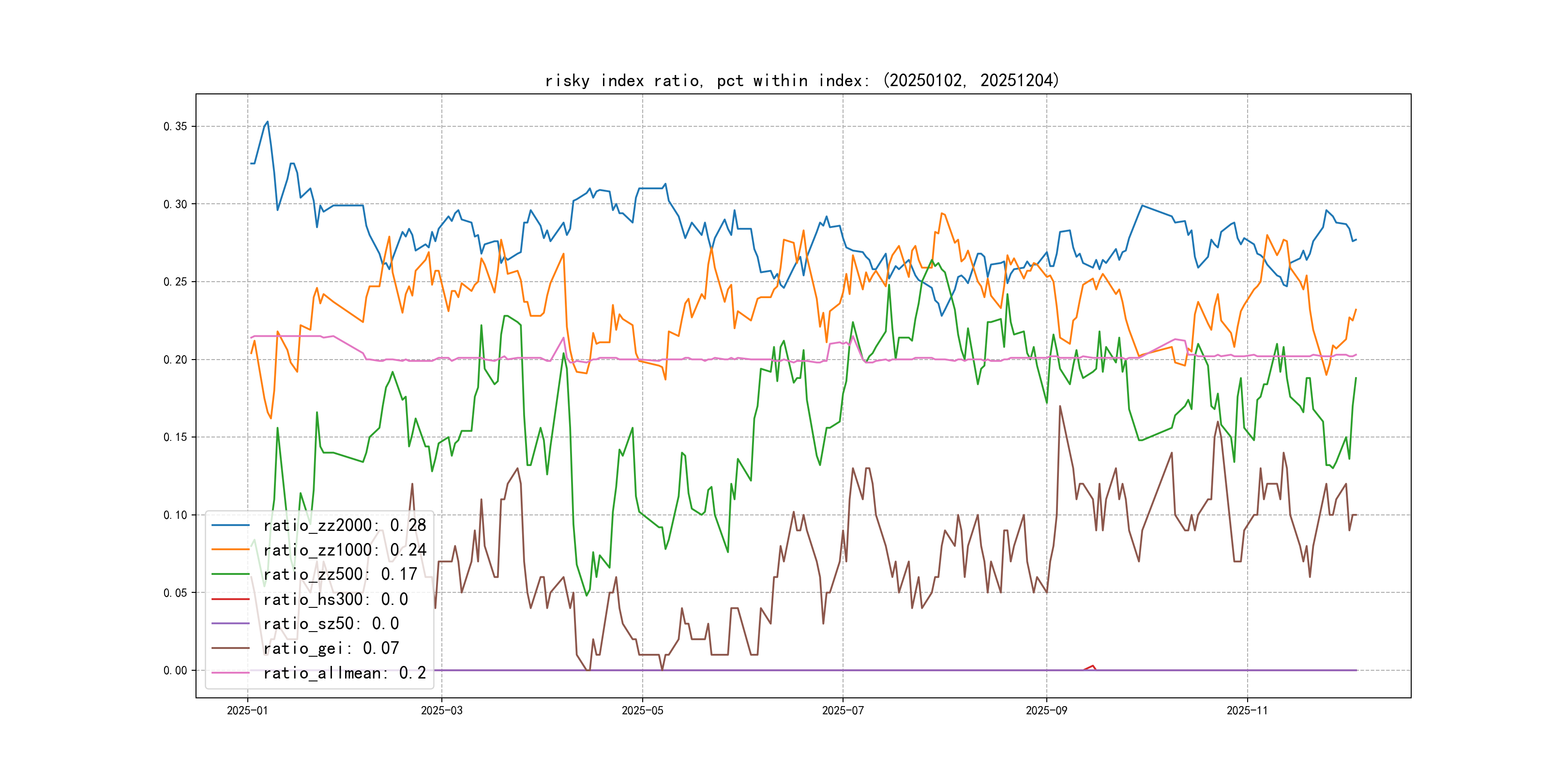The height and width of the screenshot is (784, 1568).
Task: Select the 'ratio_allmean: 0.2' legend label
Action: [x=345, y=673]
